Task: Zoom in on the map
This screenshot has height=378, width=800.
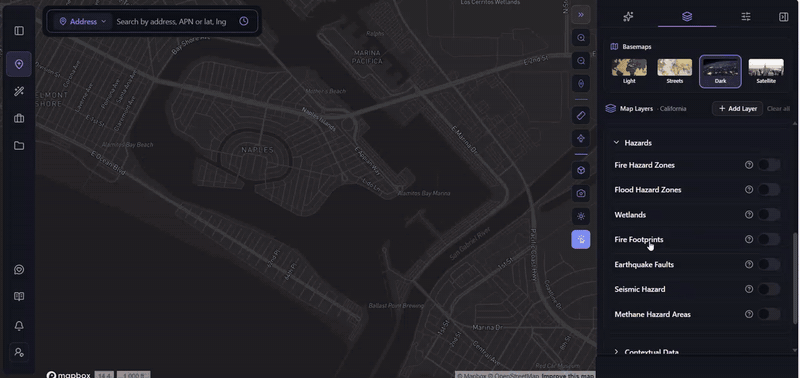Action: [x=581, y=38]
